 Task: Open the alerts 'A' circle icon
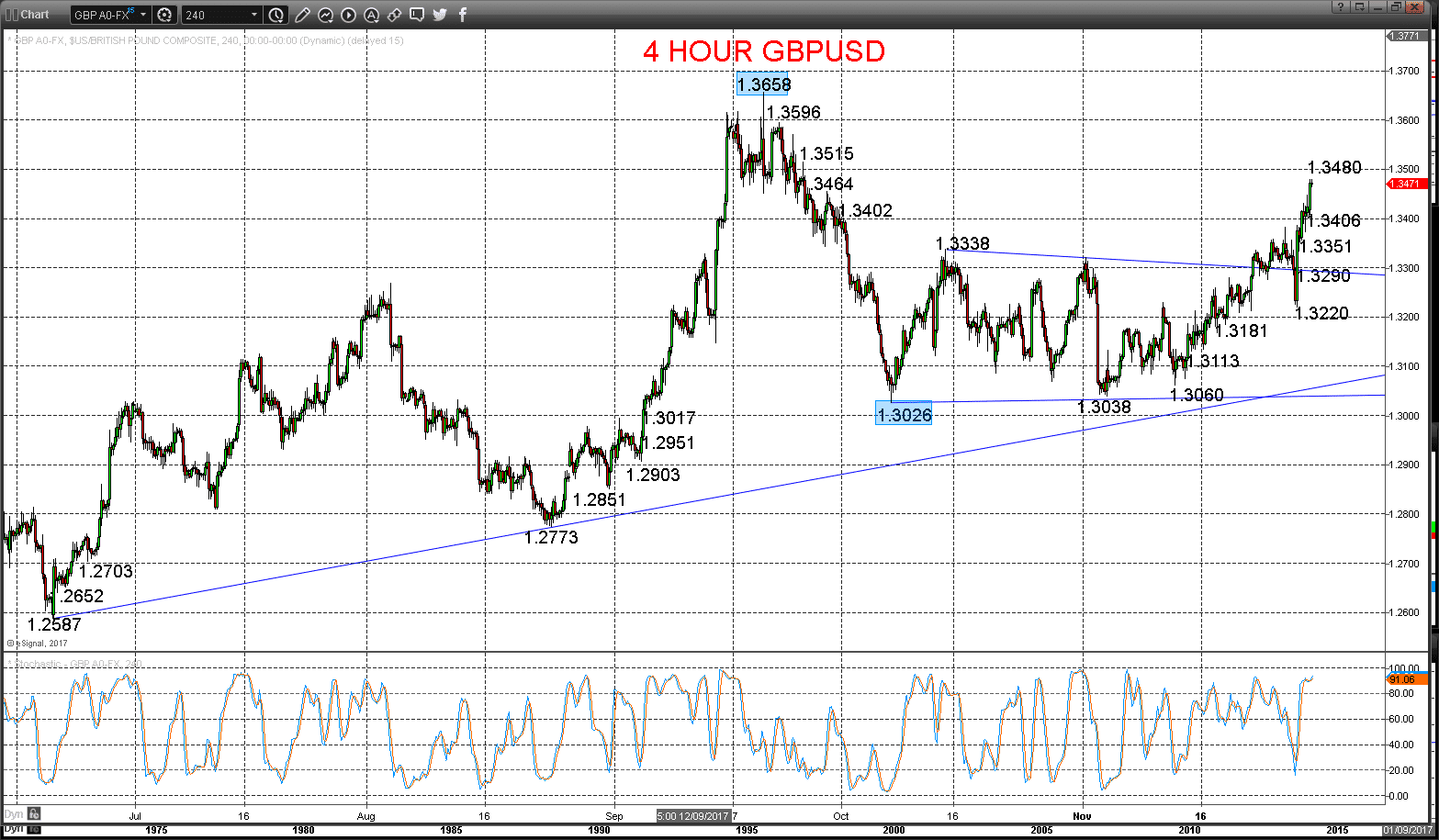pyautogui.click(x=371, y=15)
